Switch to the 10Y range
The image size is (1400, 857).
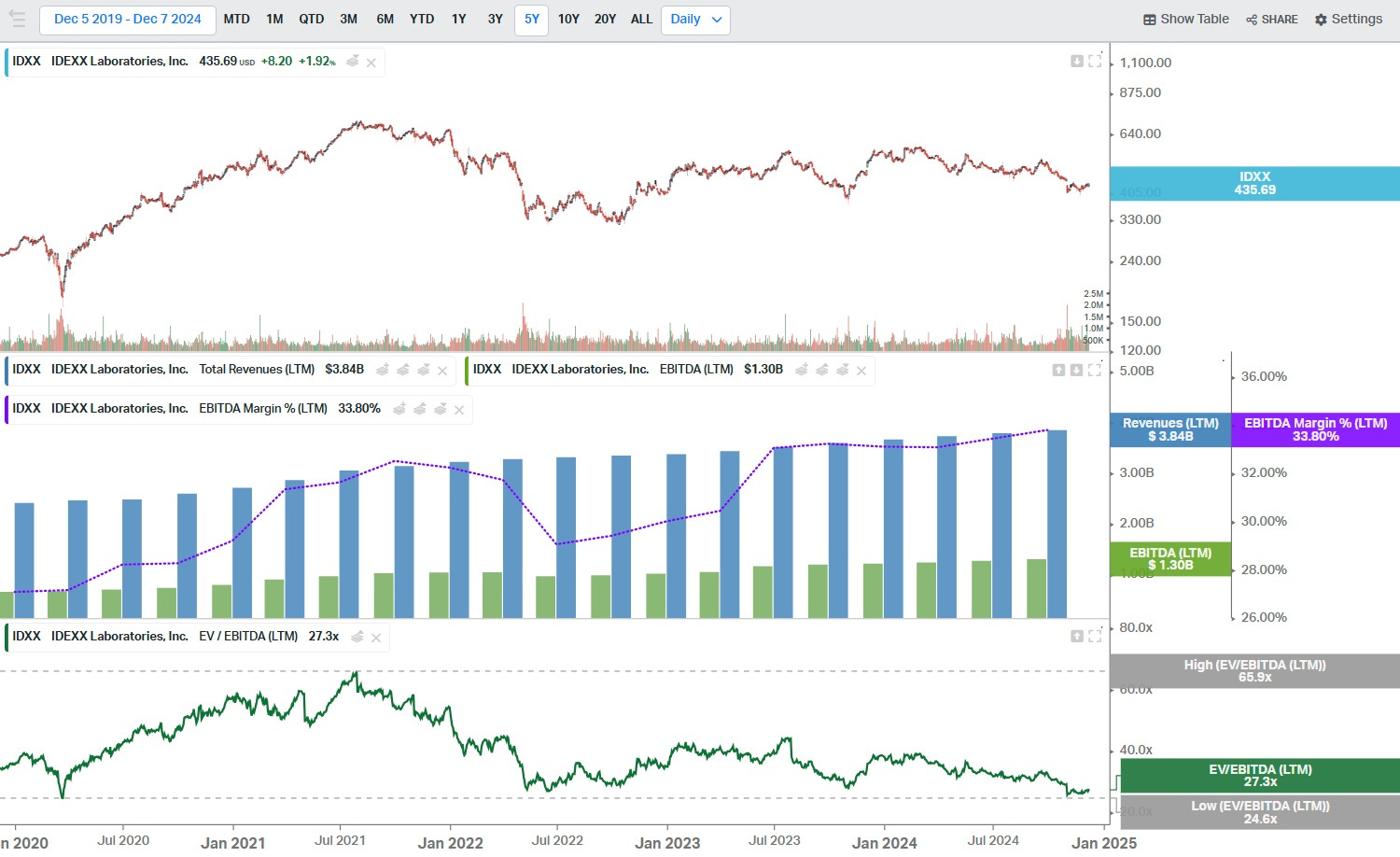[x=568, y=19]
